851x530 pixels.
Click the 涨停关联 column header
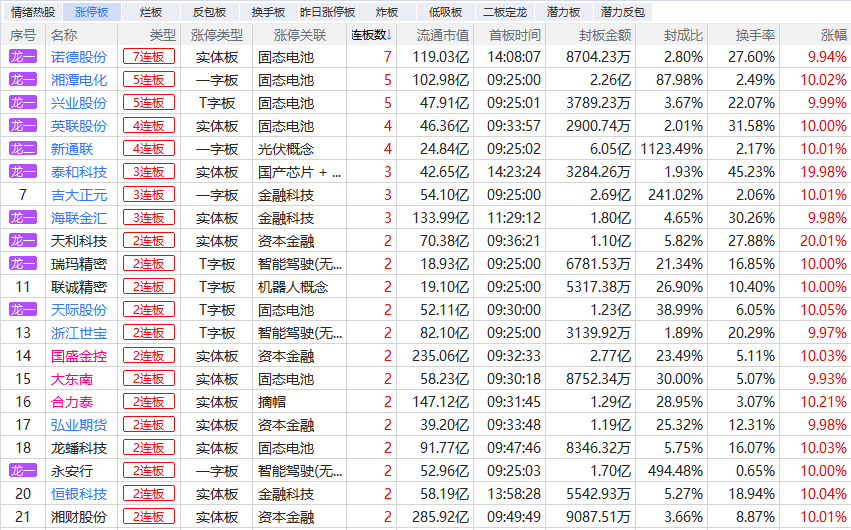click(300, 35)
